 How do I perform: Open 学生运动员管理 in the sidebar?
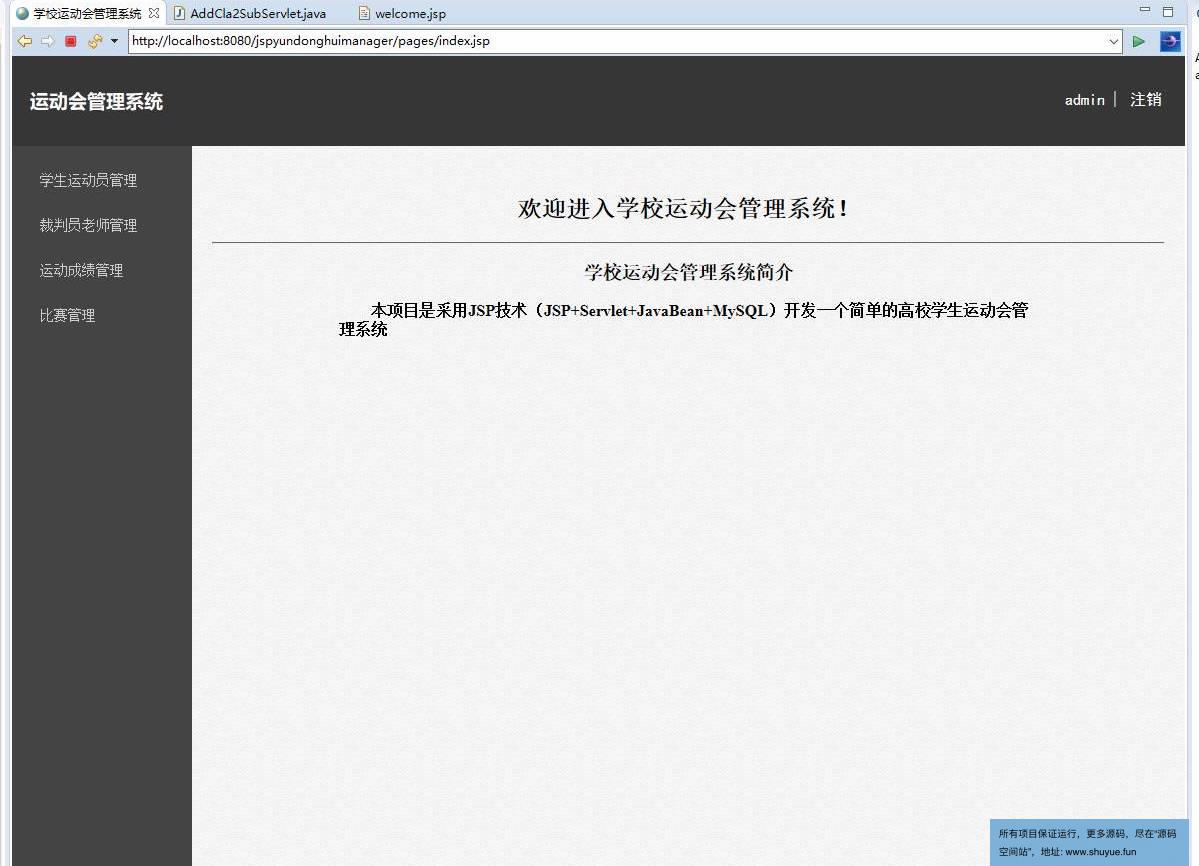click(x=88, y=180)
